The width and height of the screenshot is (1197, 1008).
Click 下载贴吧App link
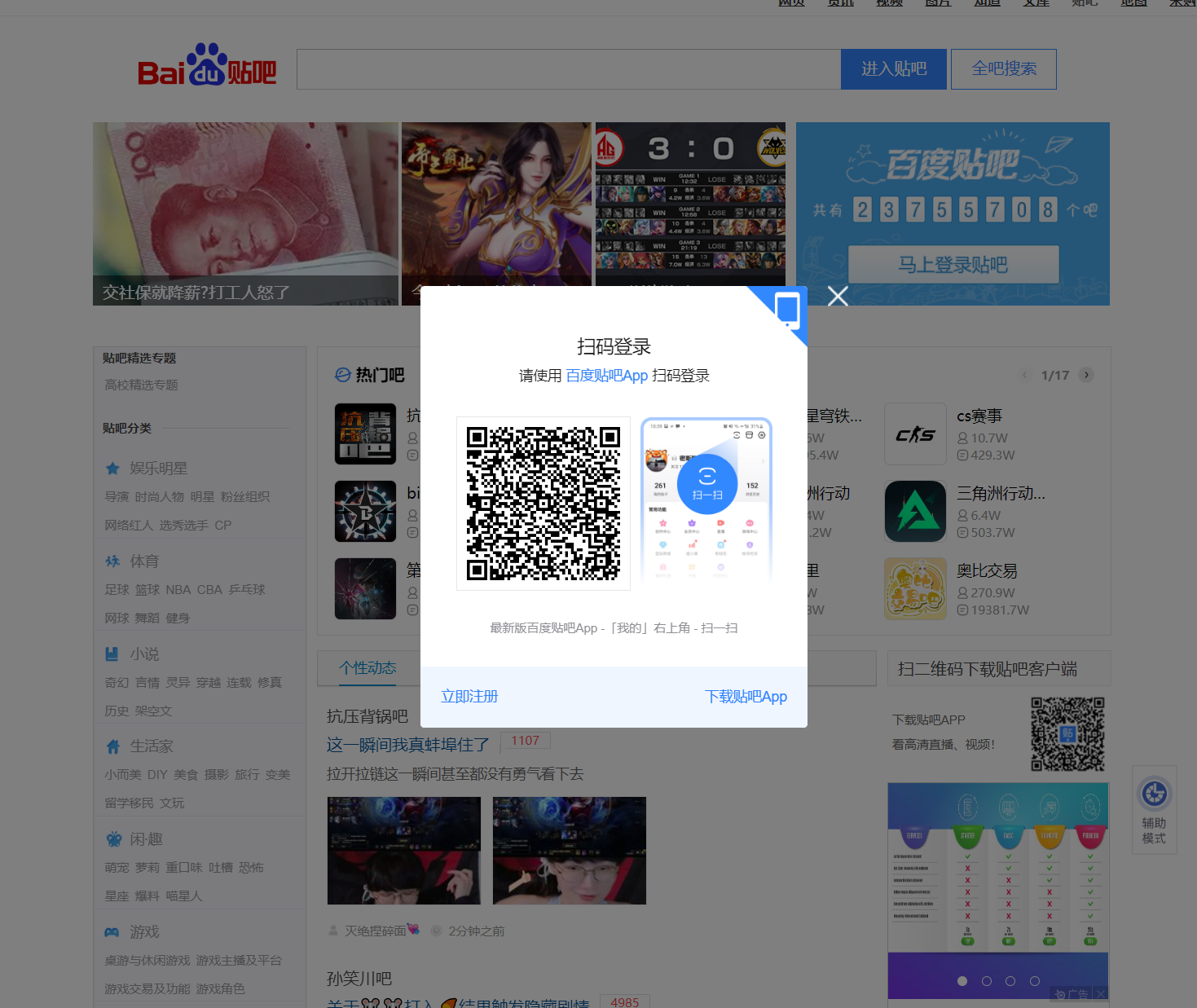[746, 697]
